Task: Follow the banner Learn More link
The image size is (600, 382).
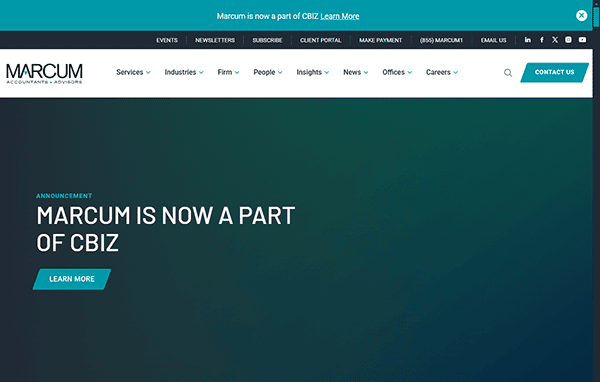Action: 340,16
